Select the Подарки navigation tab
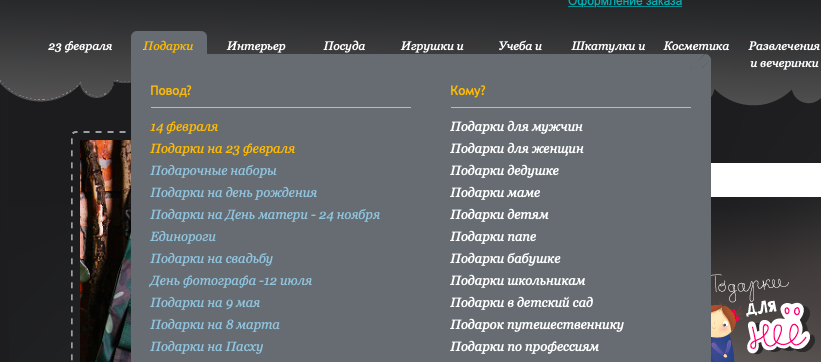Image resolution: width=821 pixels, height=362 pixels. click(168, 46)
